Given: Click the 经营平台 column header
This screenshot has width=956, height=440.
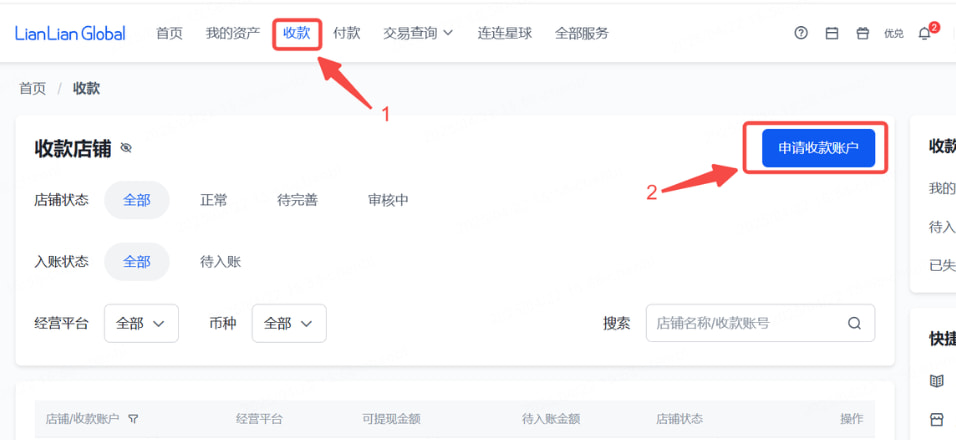Looking at the screenshot, I should (x=259, y=419).
